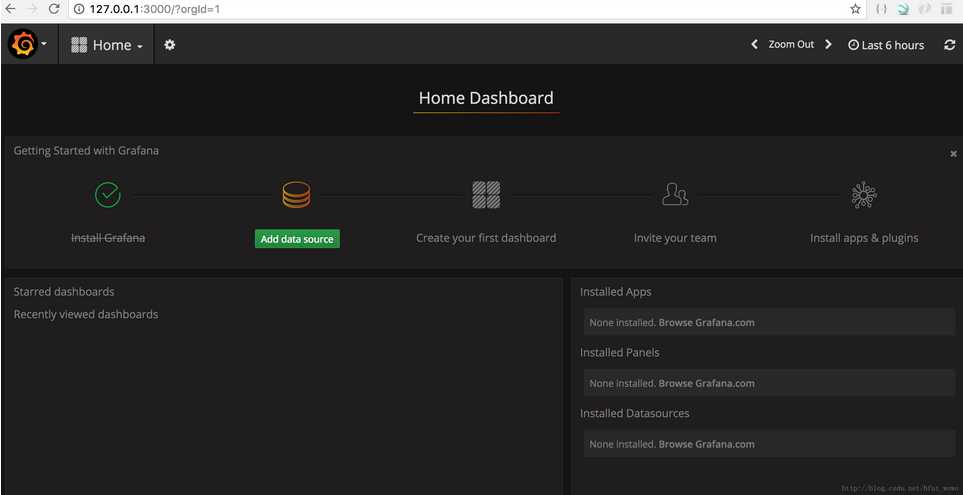
Task: Open the Last 6 hours time picker
Action: click(x=886, y=45)
